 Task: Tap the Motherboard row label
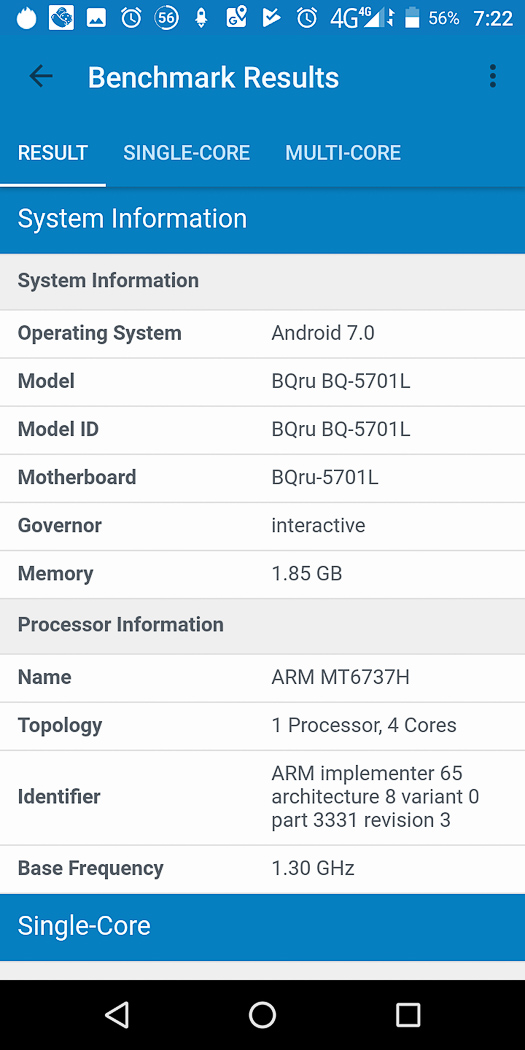(76, 477)
